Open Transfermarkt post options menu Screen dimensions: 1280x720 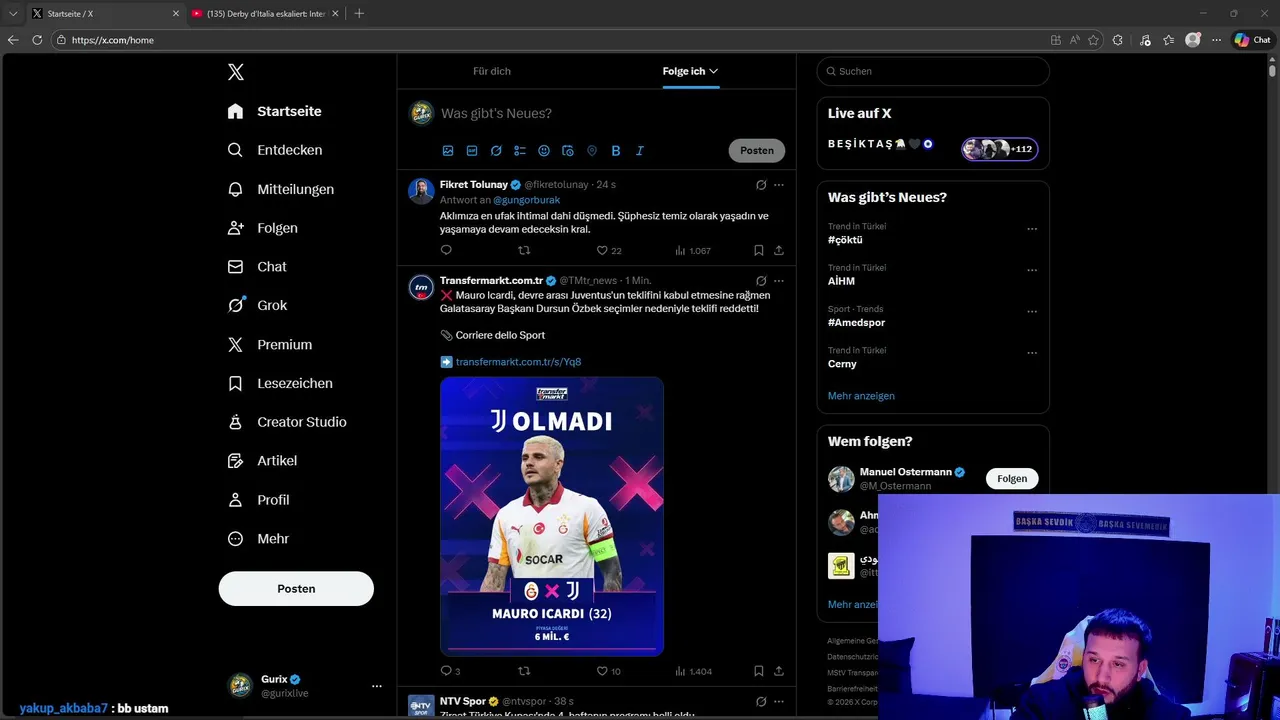779,281
